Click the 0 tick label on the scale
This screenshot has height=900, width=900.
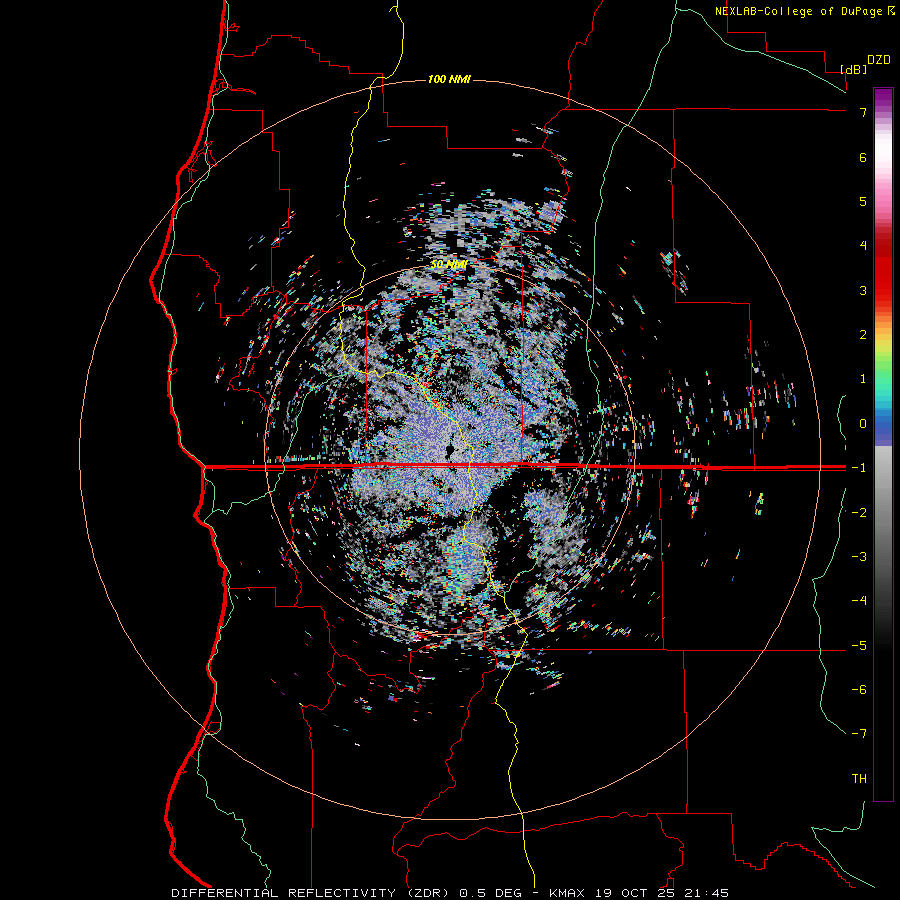pos(863,424)
